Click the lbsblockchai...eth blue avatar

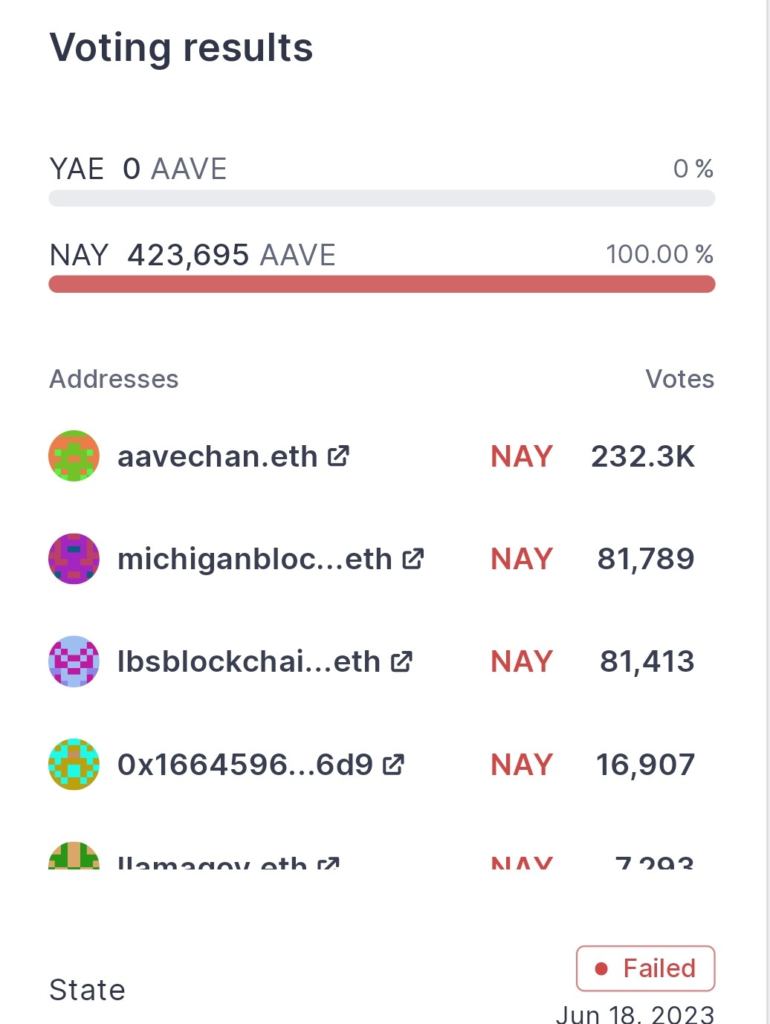74,662
